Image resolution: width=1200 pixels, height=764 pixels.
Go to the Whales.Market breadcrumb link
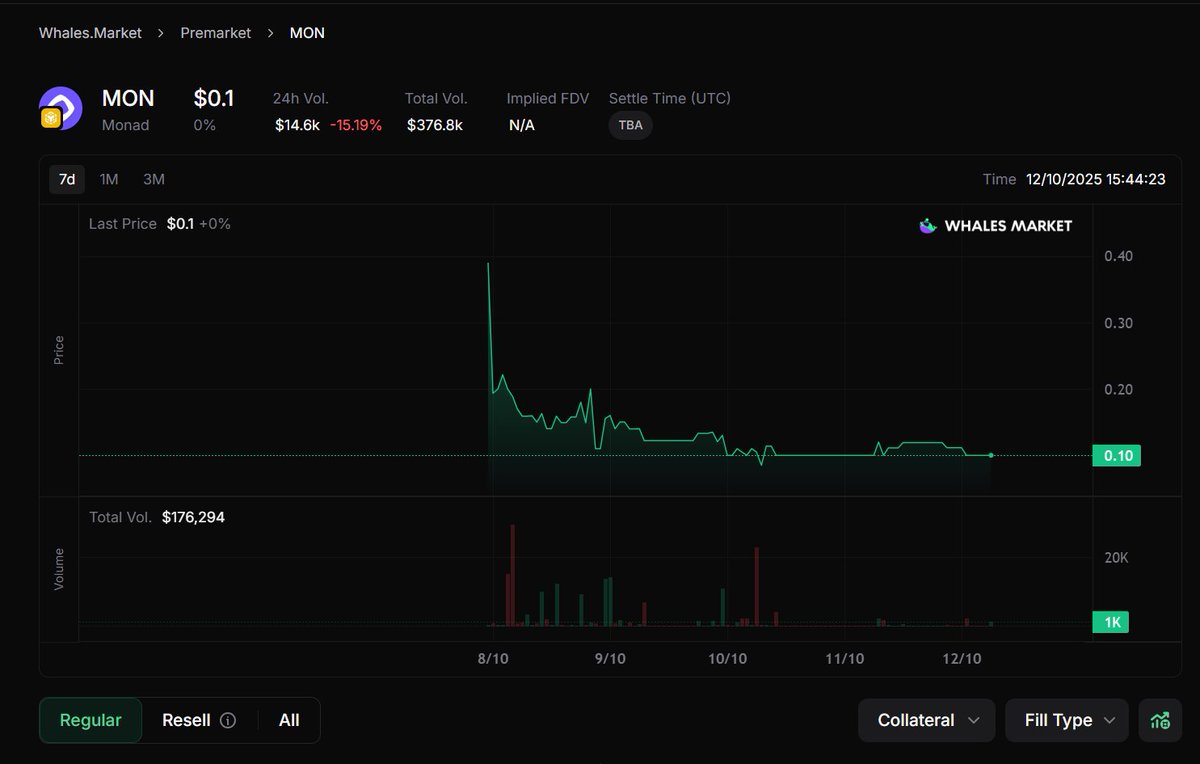tap(90, 33)
